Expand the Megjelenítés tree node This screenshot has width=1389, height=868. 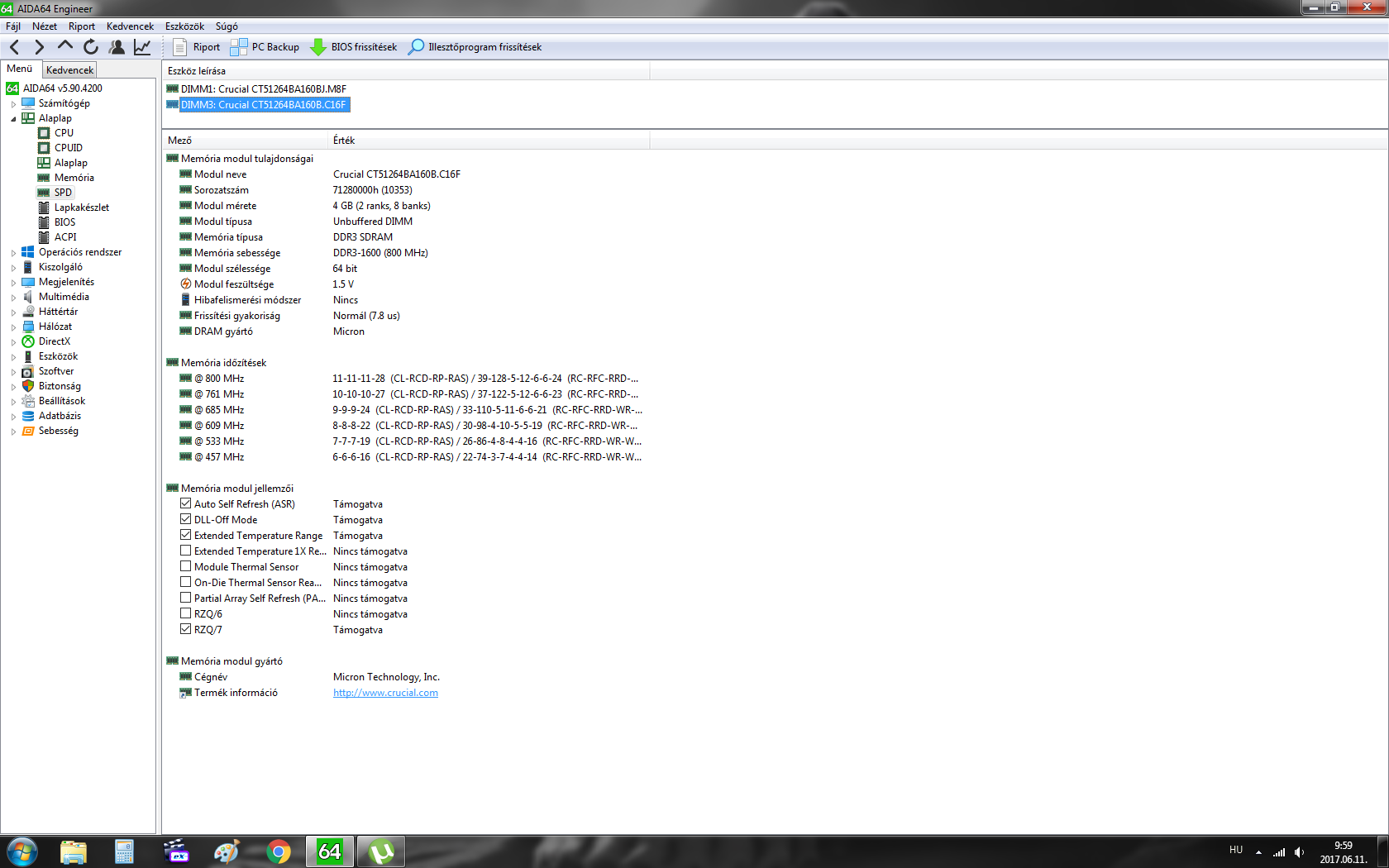(x=13, y=283)
